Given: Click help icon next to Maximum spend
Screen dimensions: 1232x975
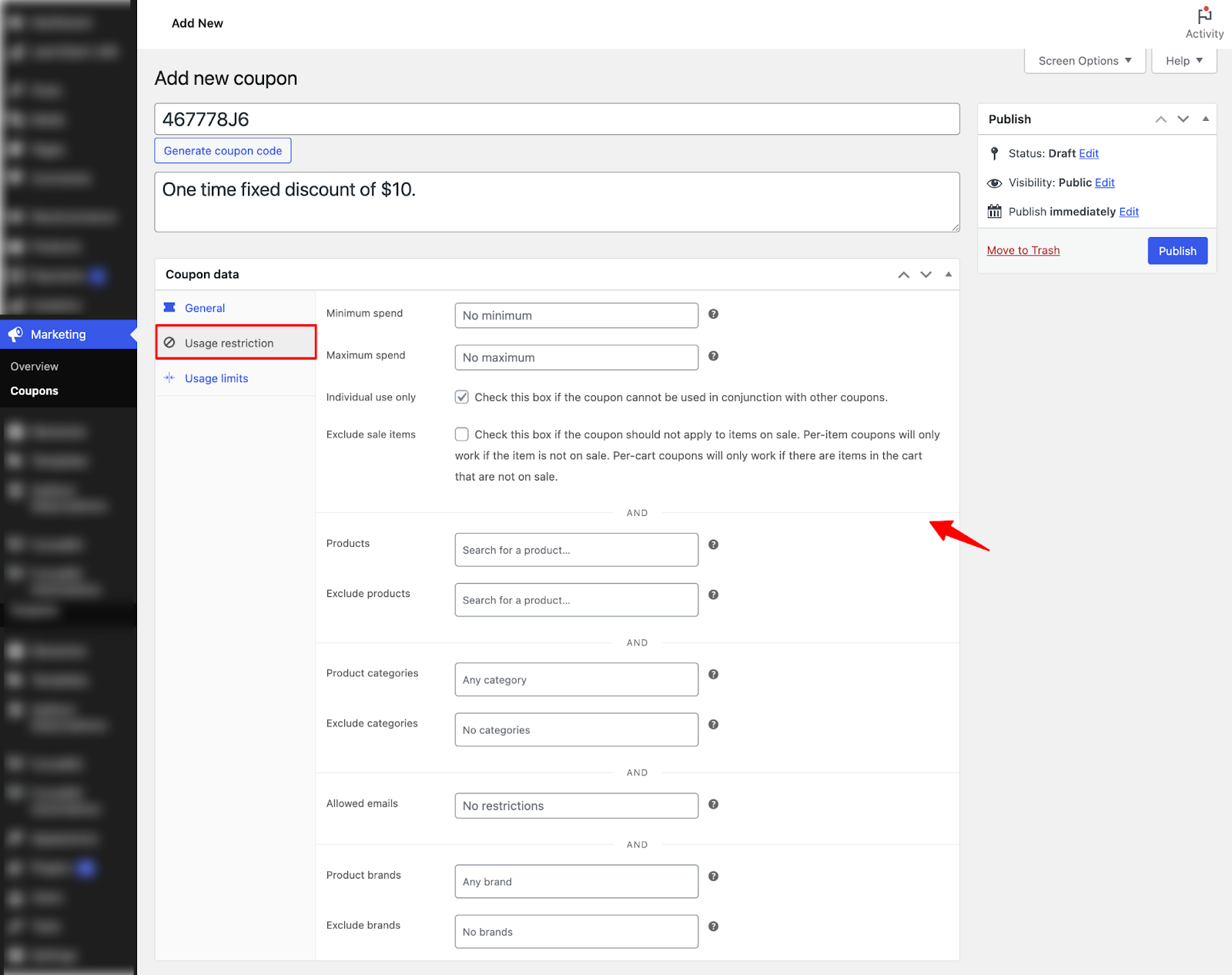Looking at the screenshot, I should click(x=713, y=356).
